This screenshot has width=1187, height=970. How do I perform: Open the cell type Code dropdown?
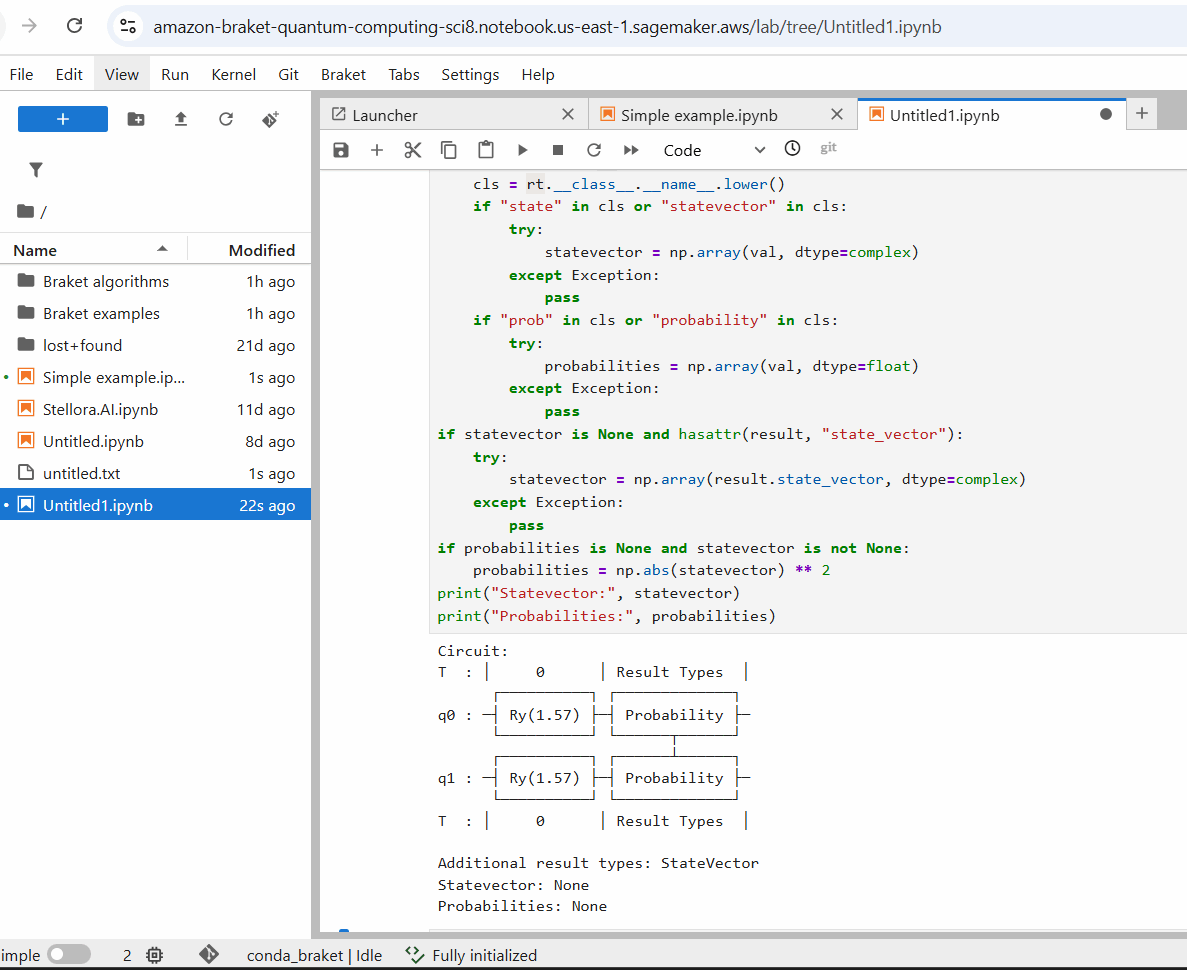pos(714,150)
